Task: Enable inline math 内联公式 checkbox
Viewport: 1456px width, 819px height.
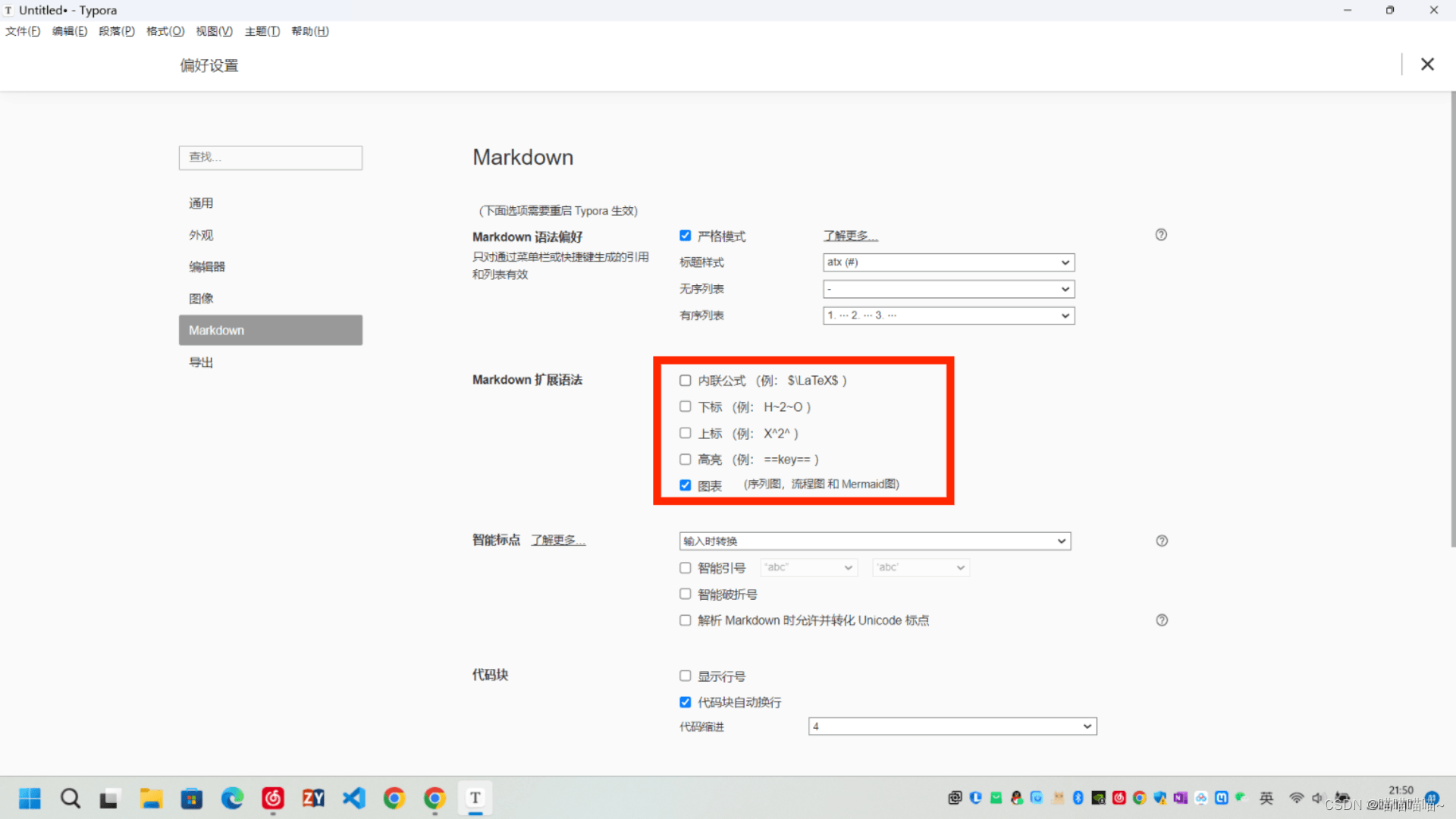Action: tap(686, 381)
